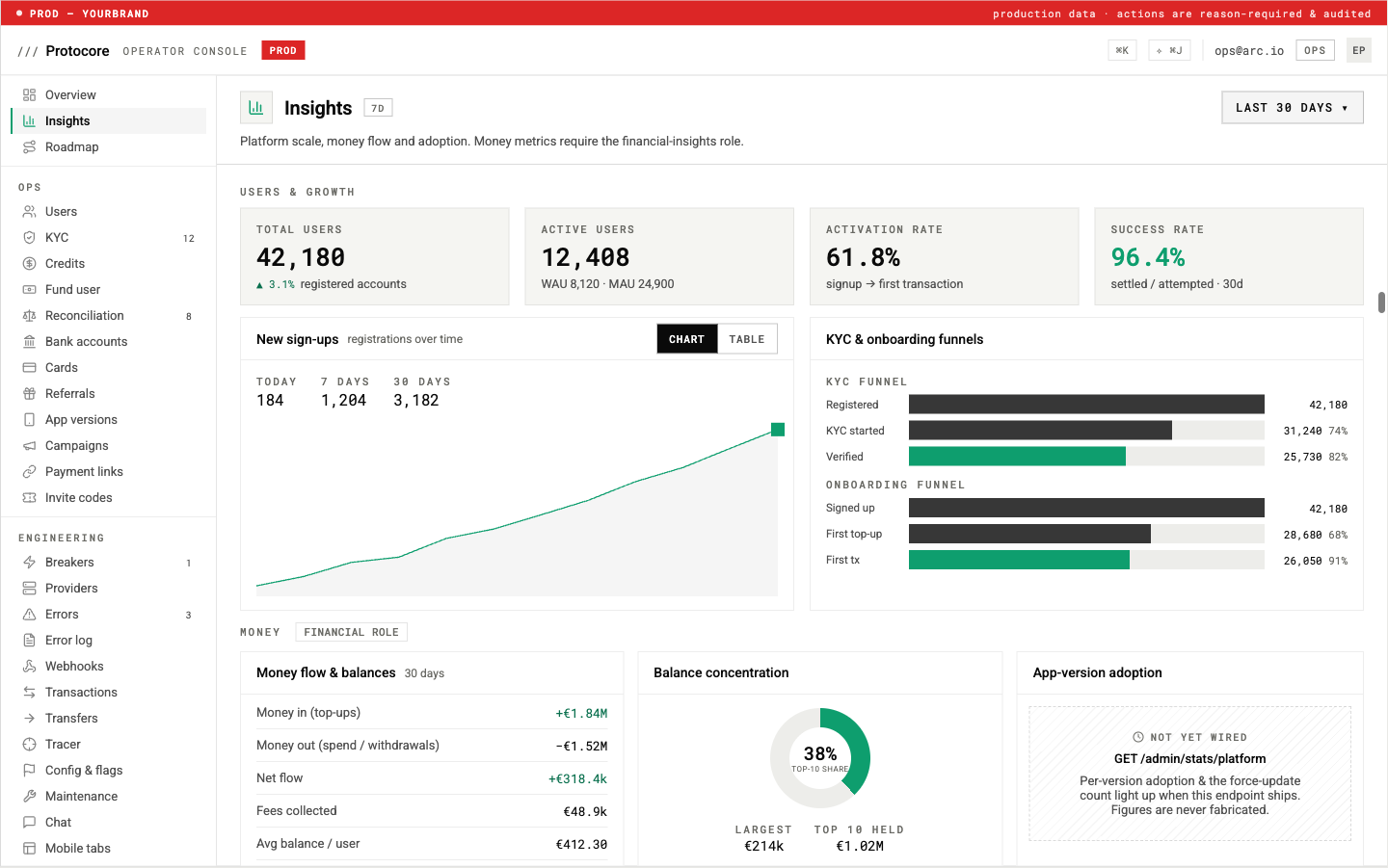
Task: Open the Overview sidebar icon
Action: click(29, 95)
